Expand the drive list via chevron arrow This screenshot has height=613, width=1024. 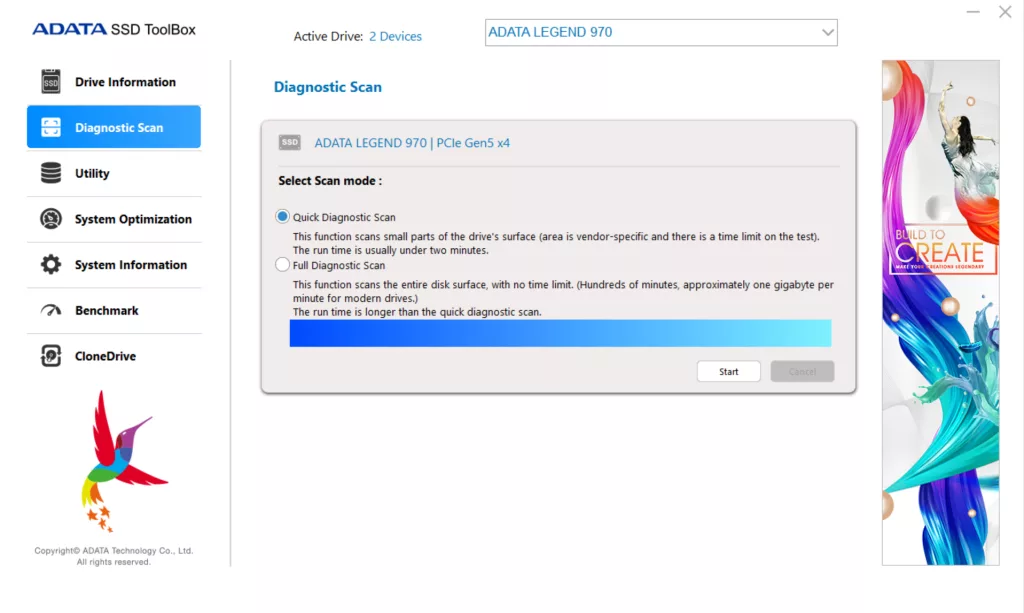[x=827, y=33]
